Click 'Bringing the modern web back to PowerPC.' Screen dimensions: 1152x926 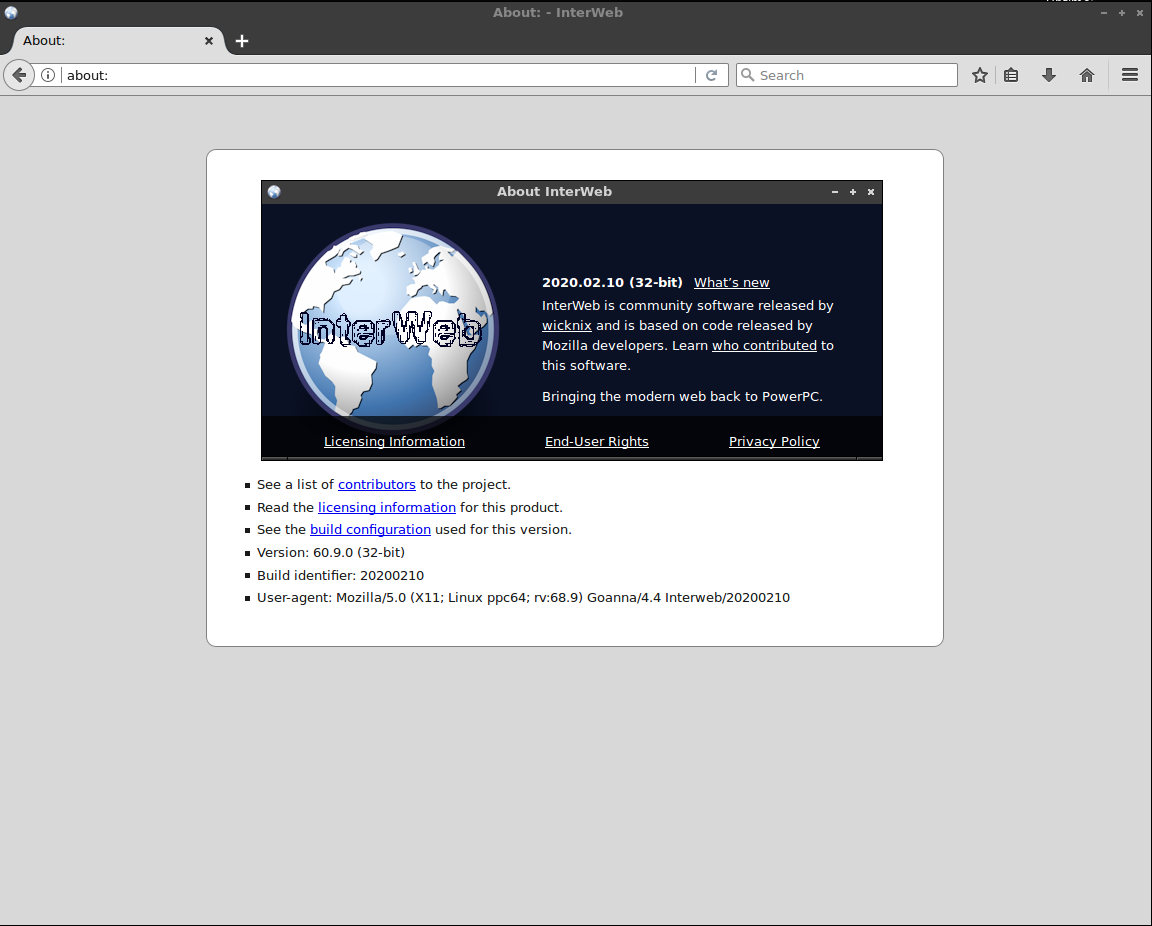tap(683, 396)
